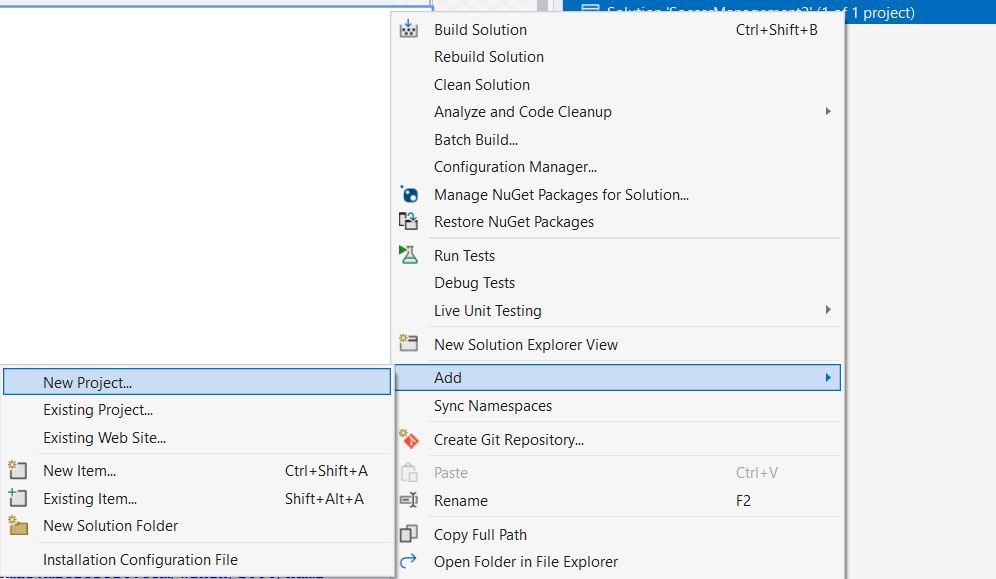
Task: Open Batch Build...
Action: tap(618, 140)
